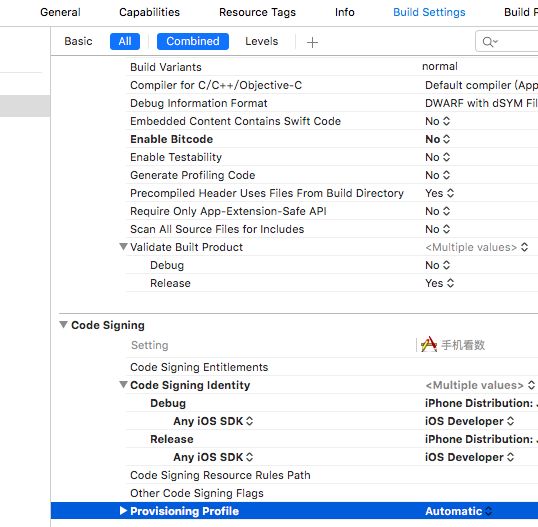Open the Provisioning Profile Automatic dropdown

(x=459, y=511)
